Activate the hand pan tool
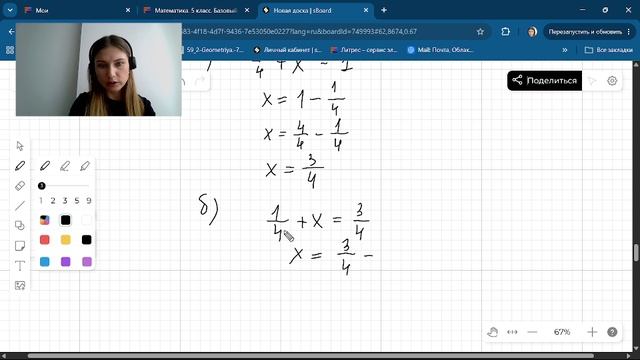The width and height of the screenshot is (640, 360). pos(493,332)
